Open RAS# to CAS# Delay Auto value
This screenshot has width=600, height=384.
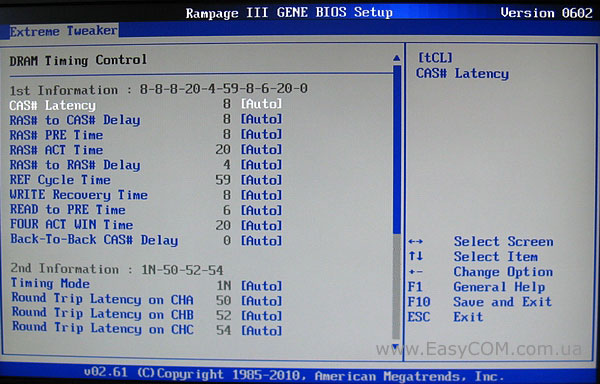[261, 119]
